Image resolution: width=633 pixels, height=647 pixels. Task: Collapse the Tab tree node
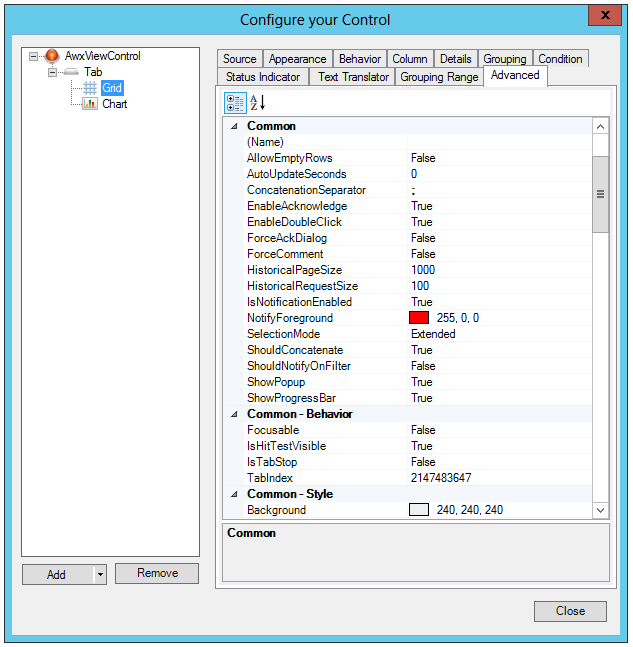[x=52, y=72]
